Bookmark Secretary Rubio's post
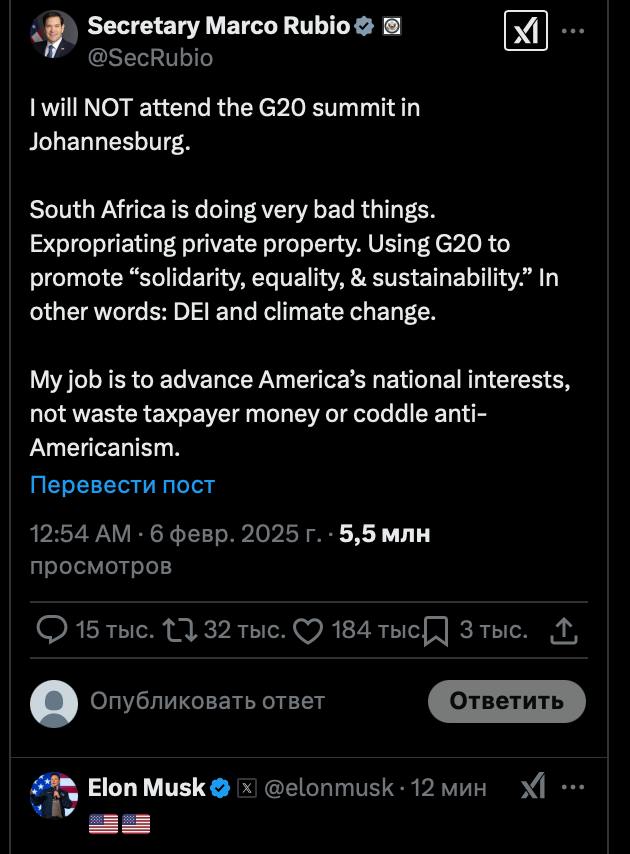This screenshot has width=630, height=854. click(435, 631)
